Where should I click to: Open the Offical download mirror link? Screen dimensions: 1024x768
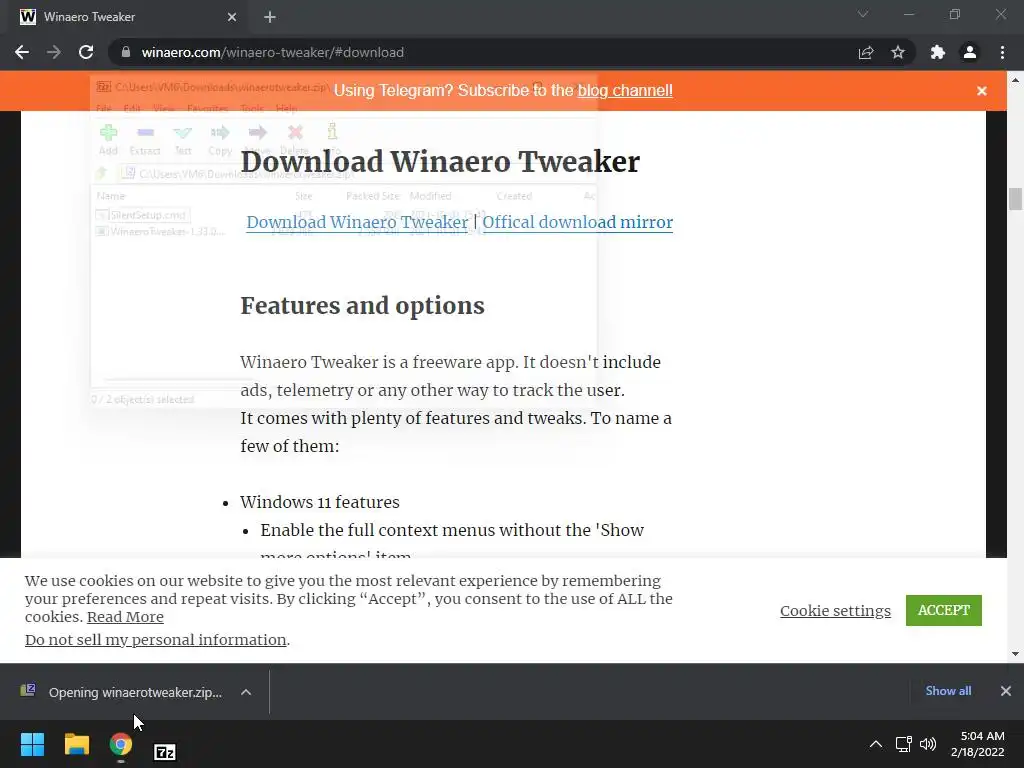[x=577, y=222]
